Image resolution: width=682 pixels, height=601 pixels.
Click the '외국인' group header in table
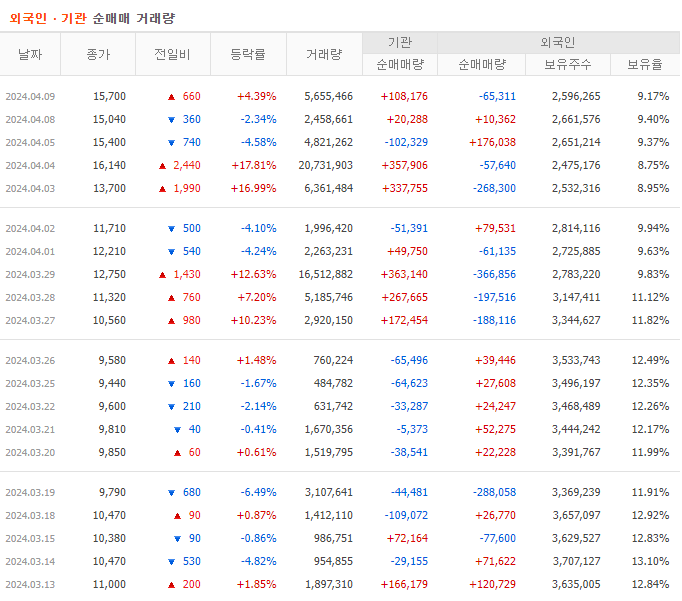(x=558, y=43)
